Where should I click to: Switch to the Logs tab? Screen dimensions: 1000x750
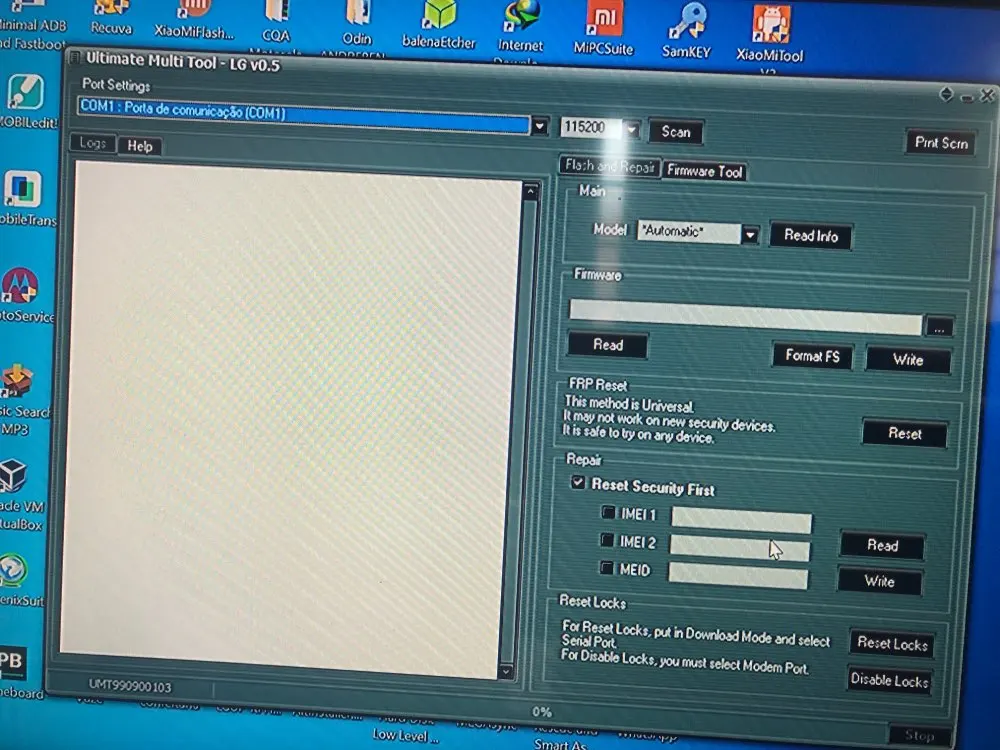[93, 143]
